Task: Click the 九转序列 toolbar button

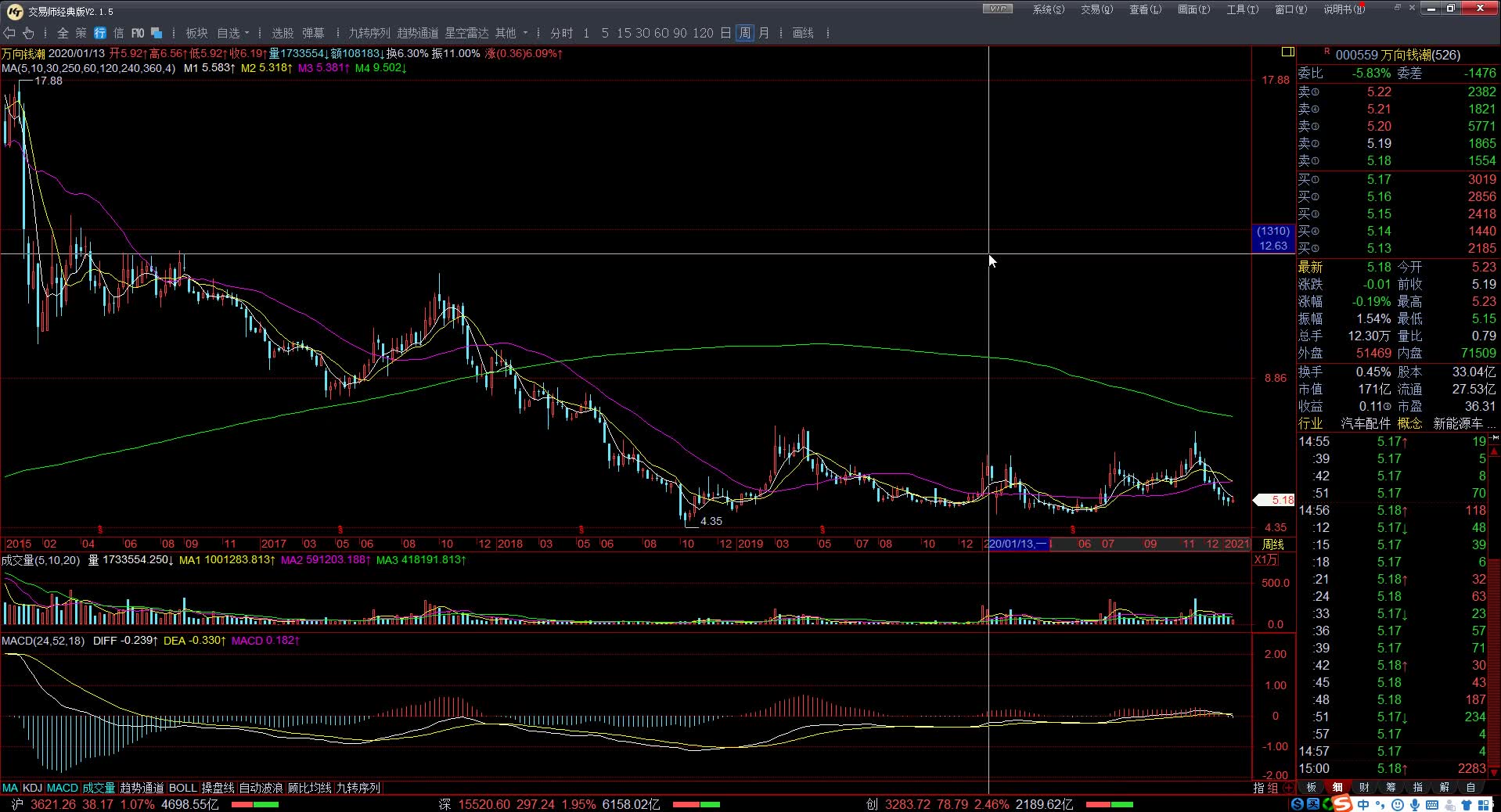Action: point(369,33)
